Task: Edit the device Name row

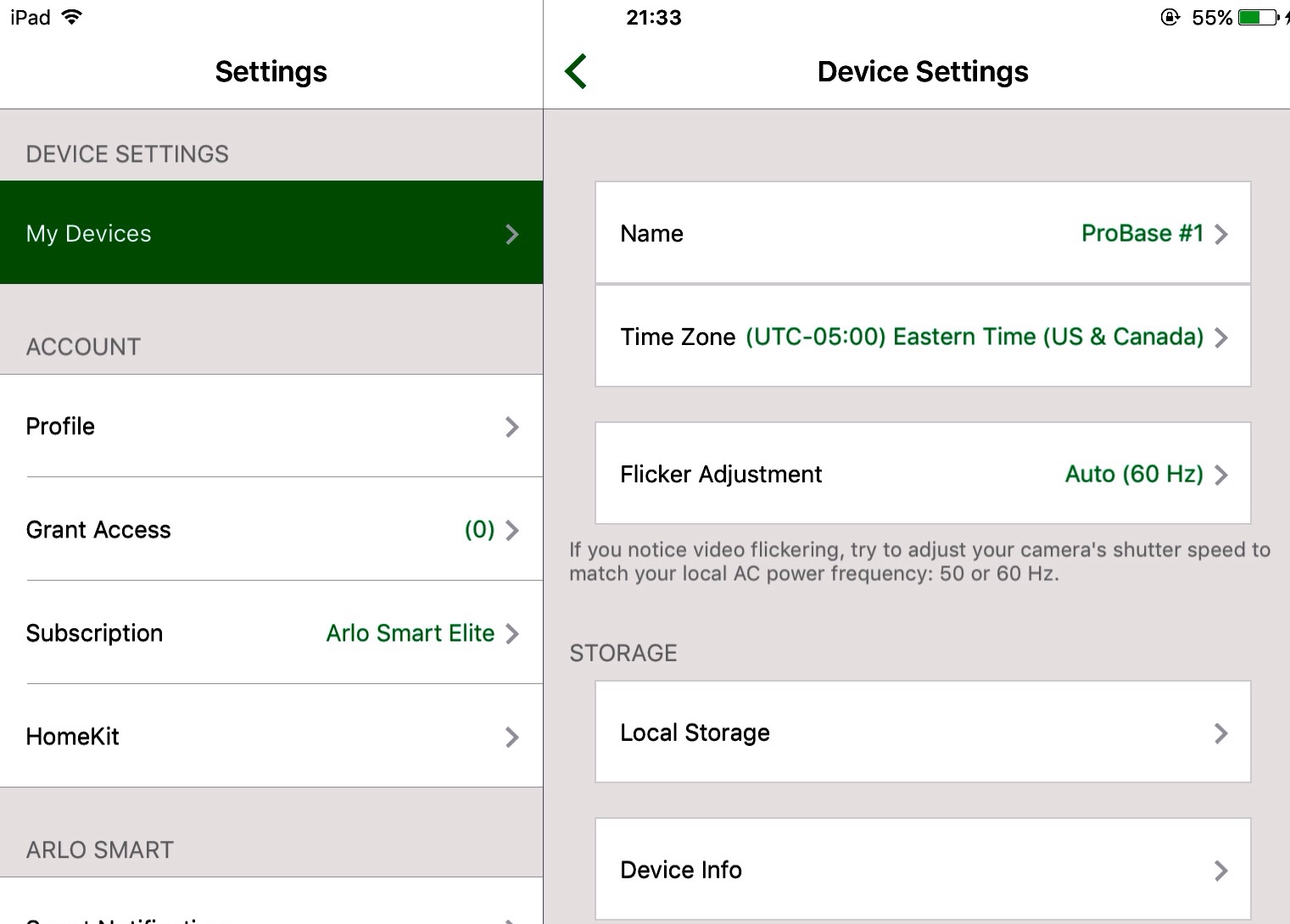Action: pyautogui.click(x=923, y=232)
